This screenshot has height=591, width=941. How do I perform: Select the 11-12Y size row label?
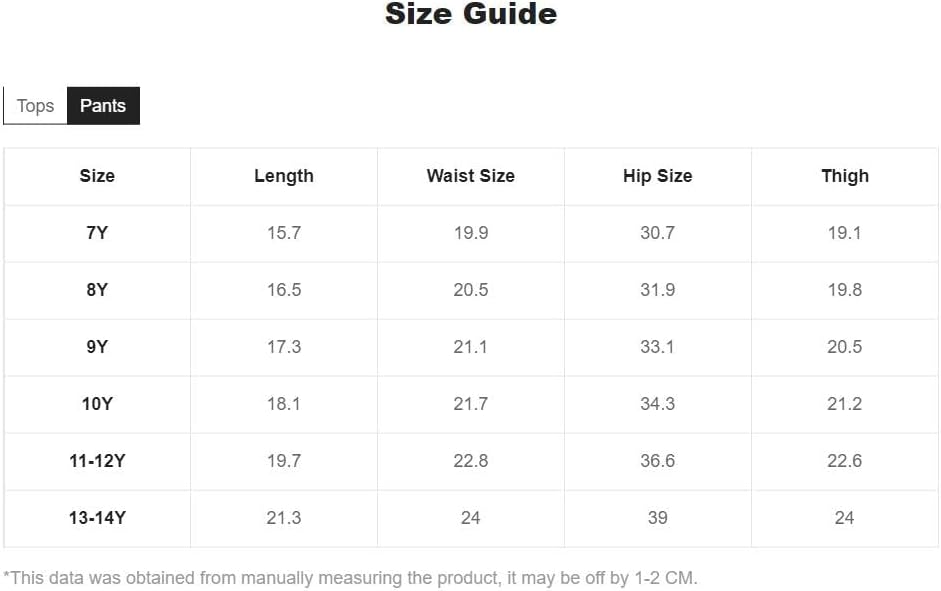click(x=97, y=461)
